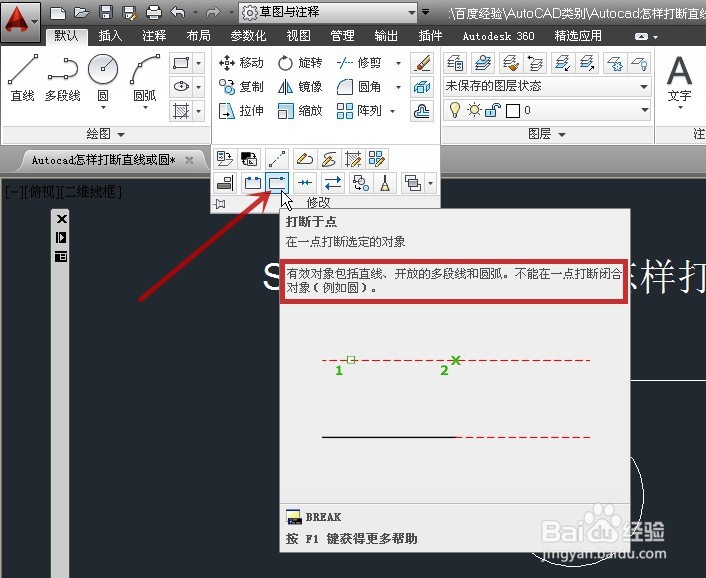Click the 拉伸 stretch tool
Screen dimensions: 706x578
(241, 111)
